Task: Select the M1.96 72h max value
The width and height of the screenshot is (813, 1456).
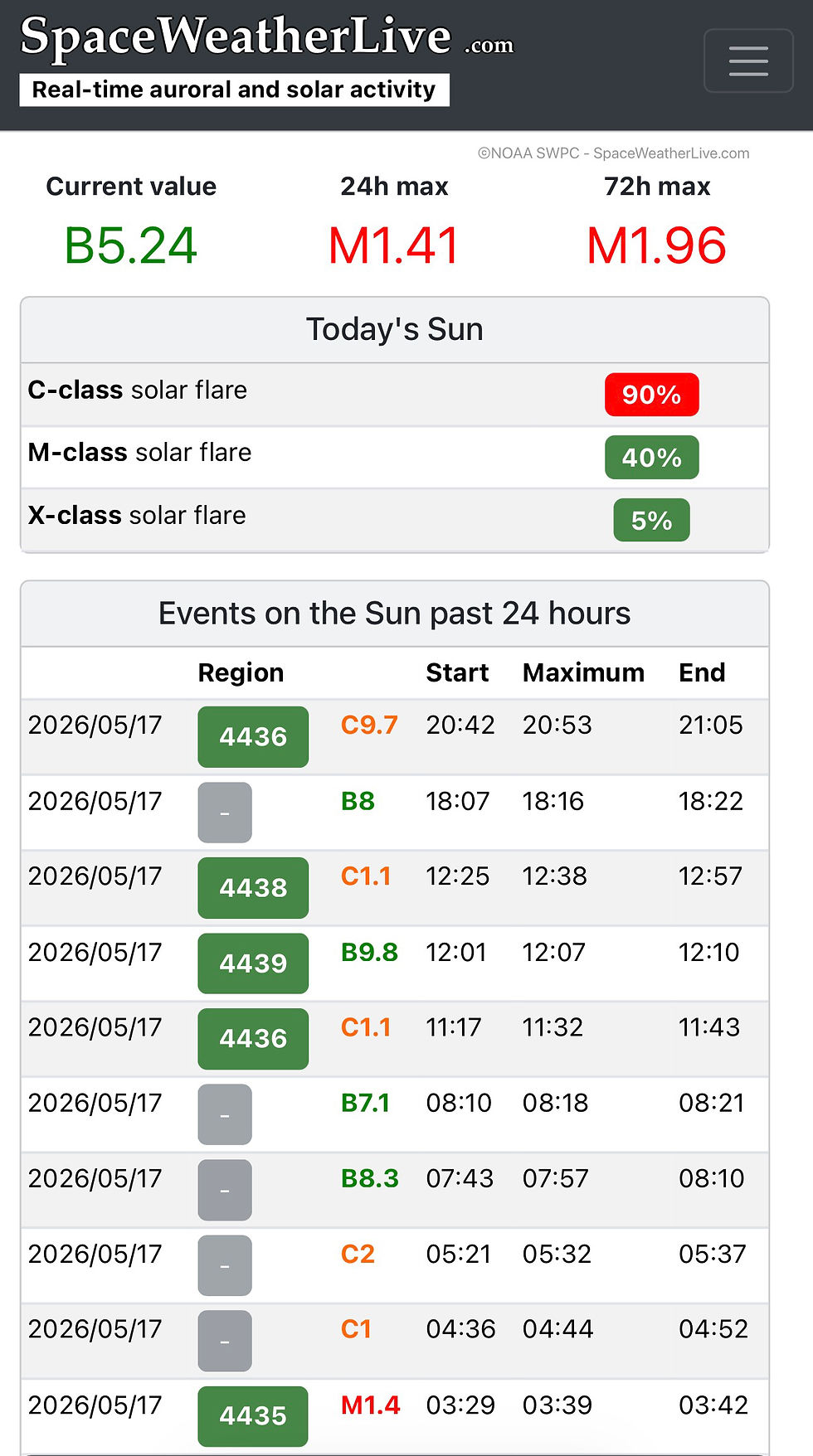Action: [657, 246]
